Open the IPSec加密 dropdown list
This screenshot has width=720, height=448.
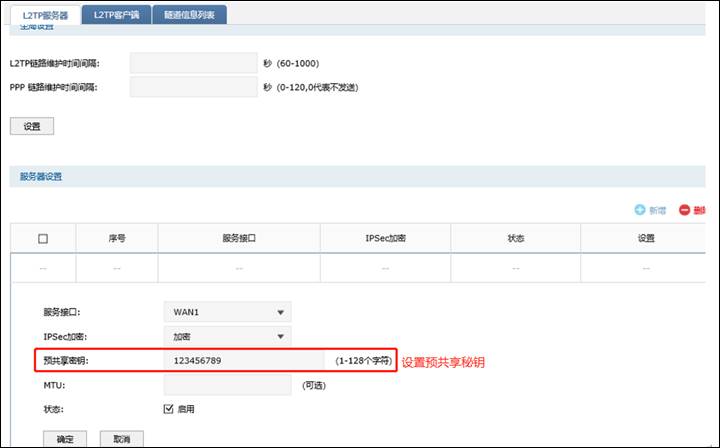click(x=227, y=336)
